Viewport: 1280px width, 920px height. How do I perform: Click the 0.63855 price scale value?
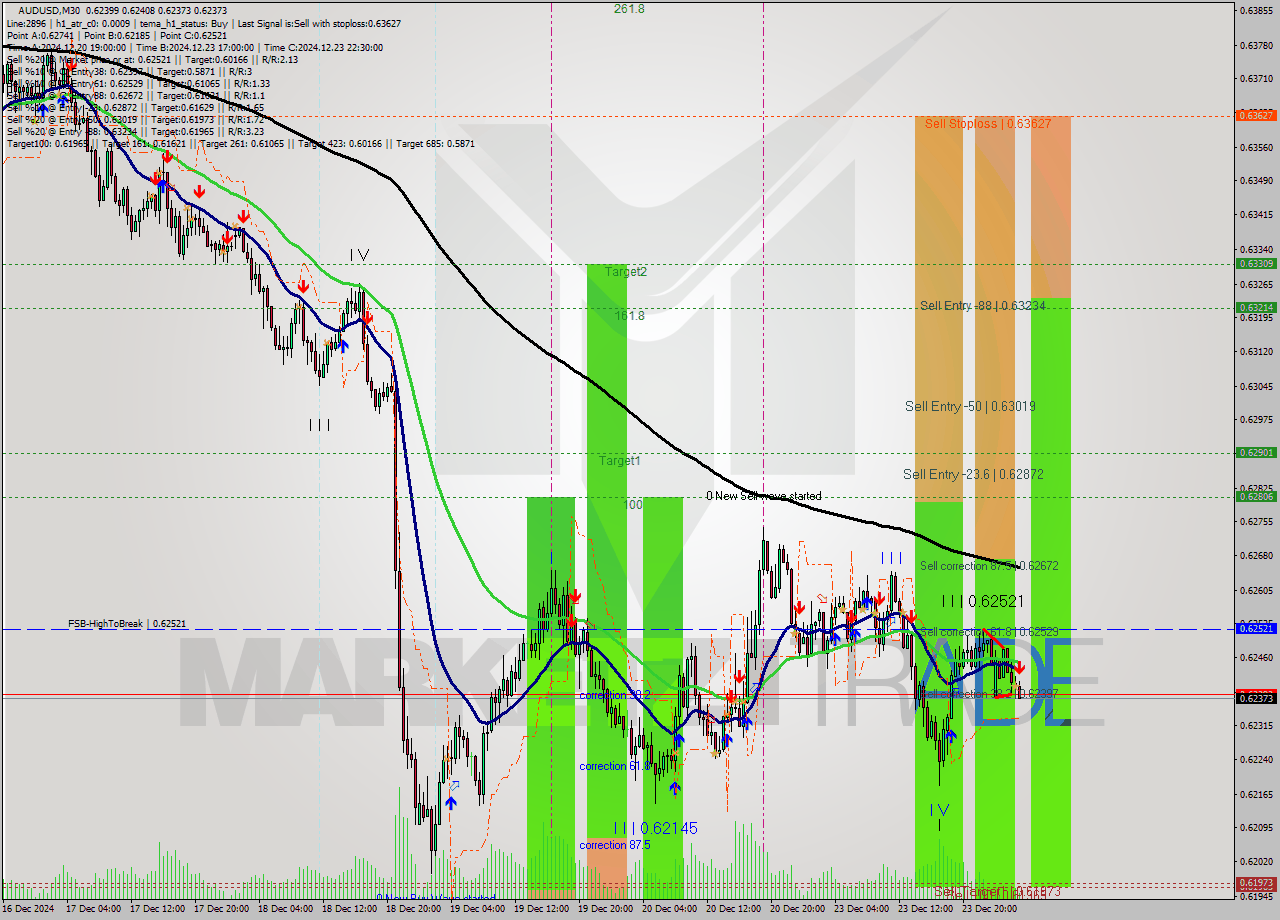[x=1256, y=10]
